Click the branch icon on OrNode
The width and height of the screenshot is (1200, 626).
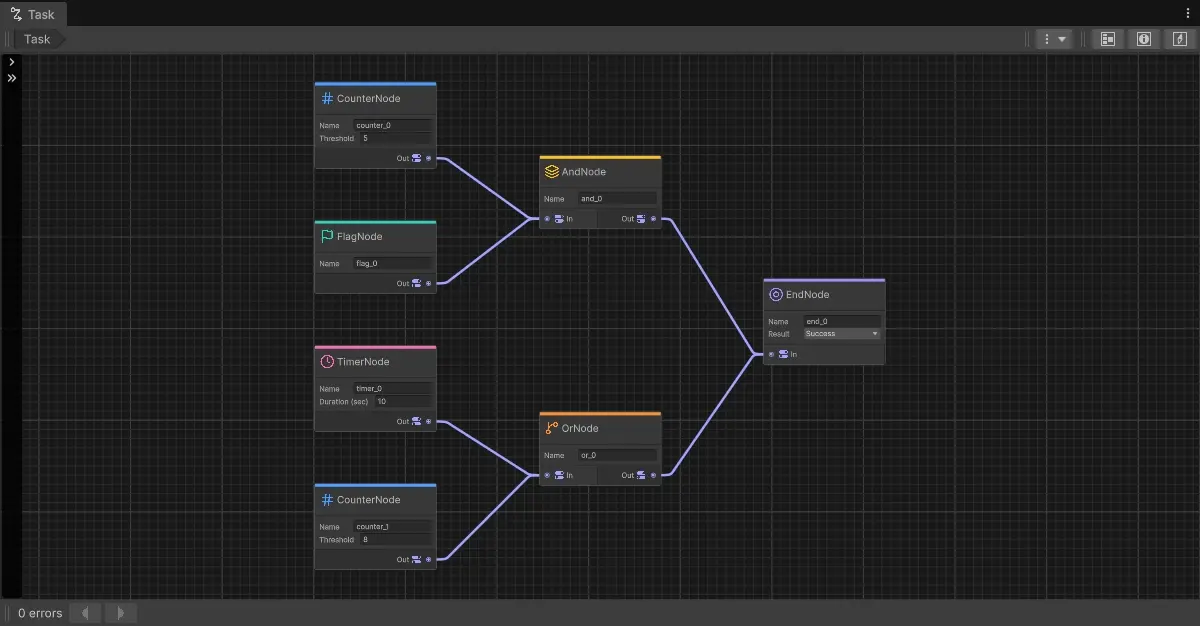[x=551, y=429]
